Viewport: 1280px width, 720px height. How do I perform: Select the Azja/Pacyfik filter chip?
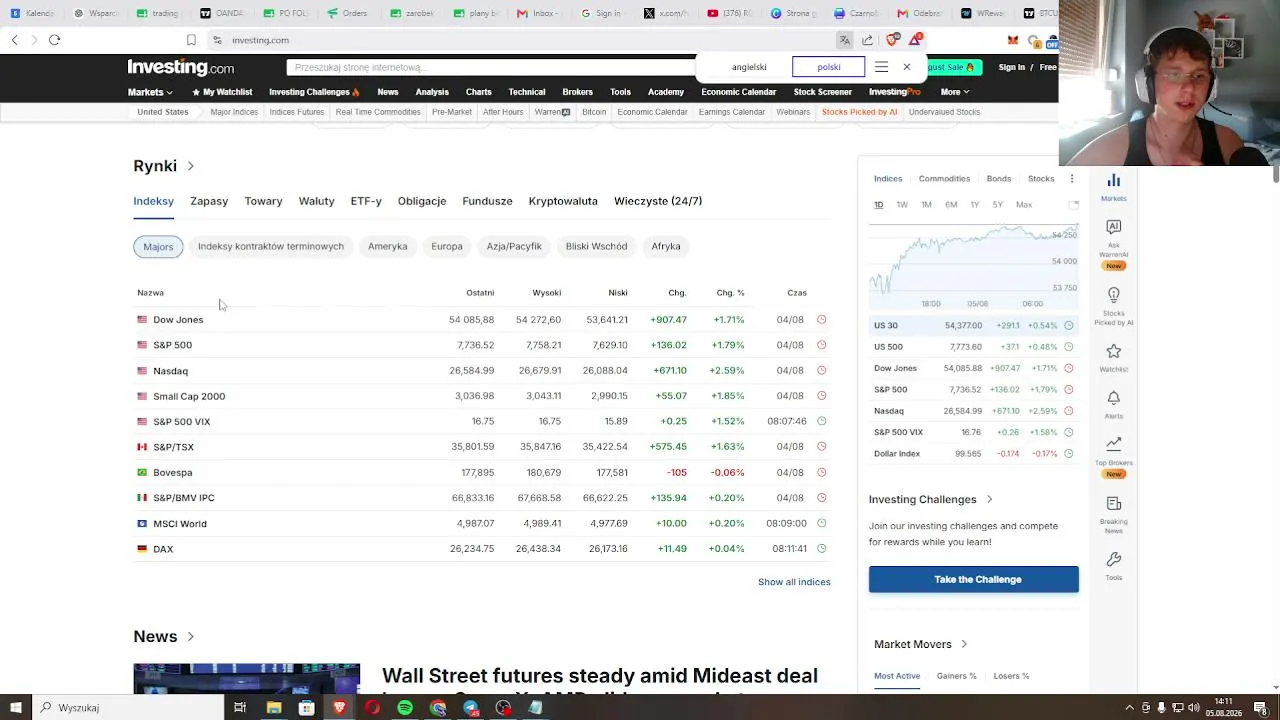[x=514, y=246]
